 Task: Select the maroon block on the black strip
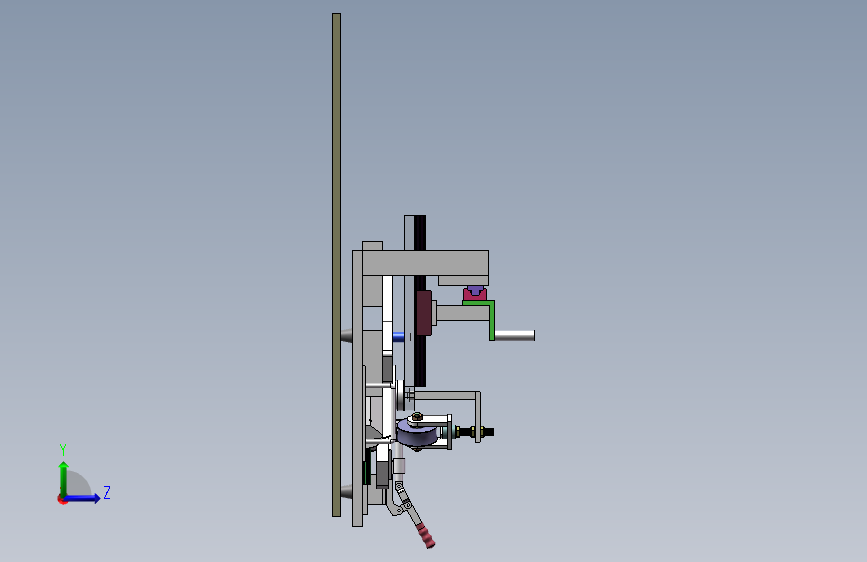click(x=424, y=313)
